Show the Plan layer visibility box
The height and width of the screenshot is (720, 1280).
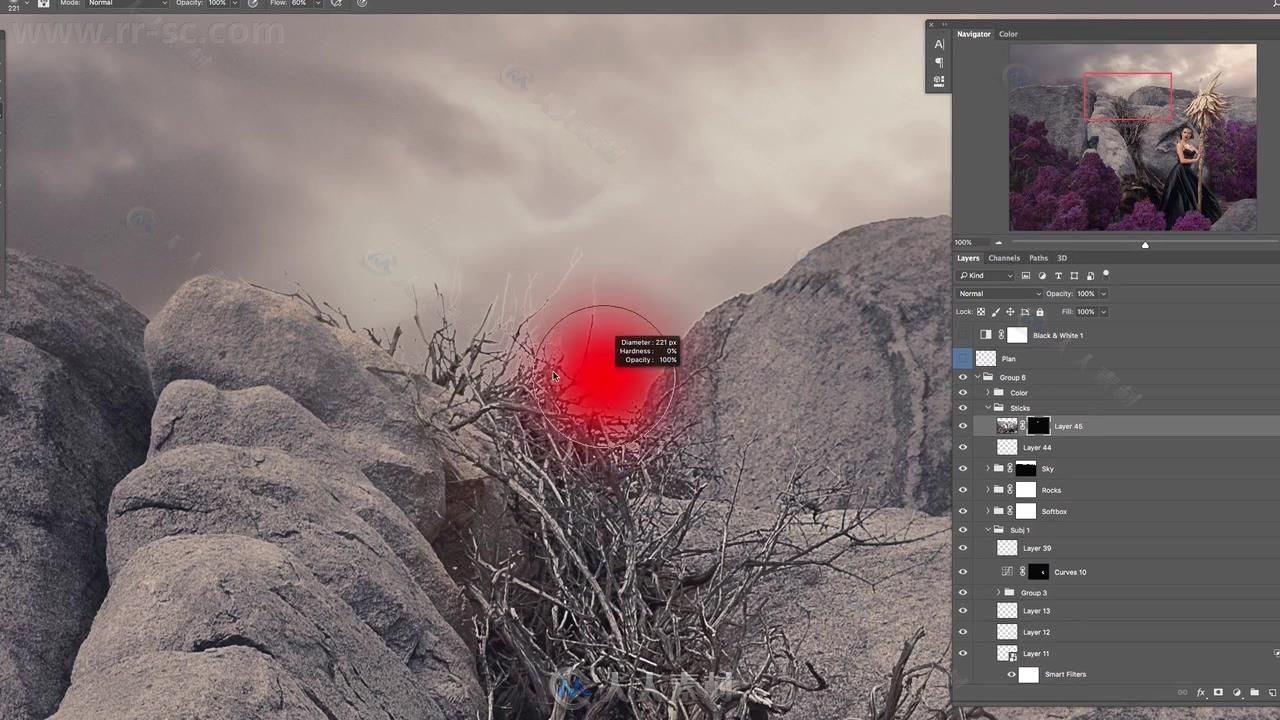click(963, 358)
